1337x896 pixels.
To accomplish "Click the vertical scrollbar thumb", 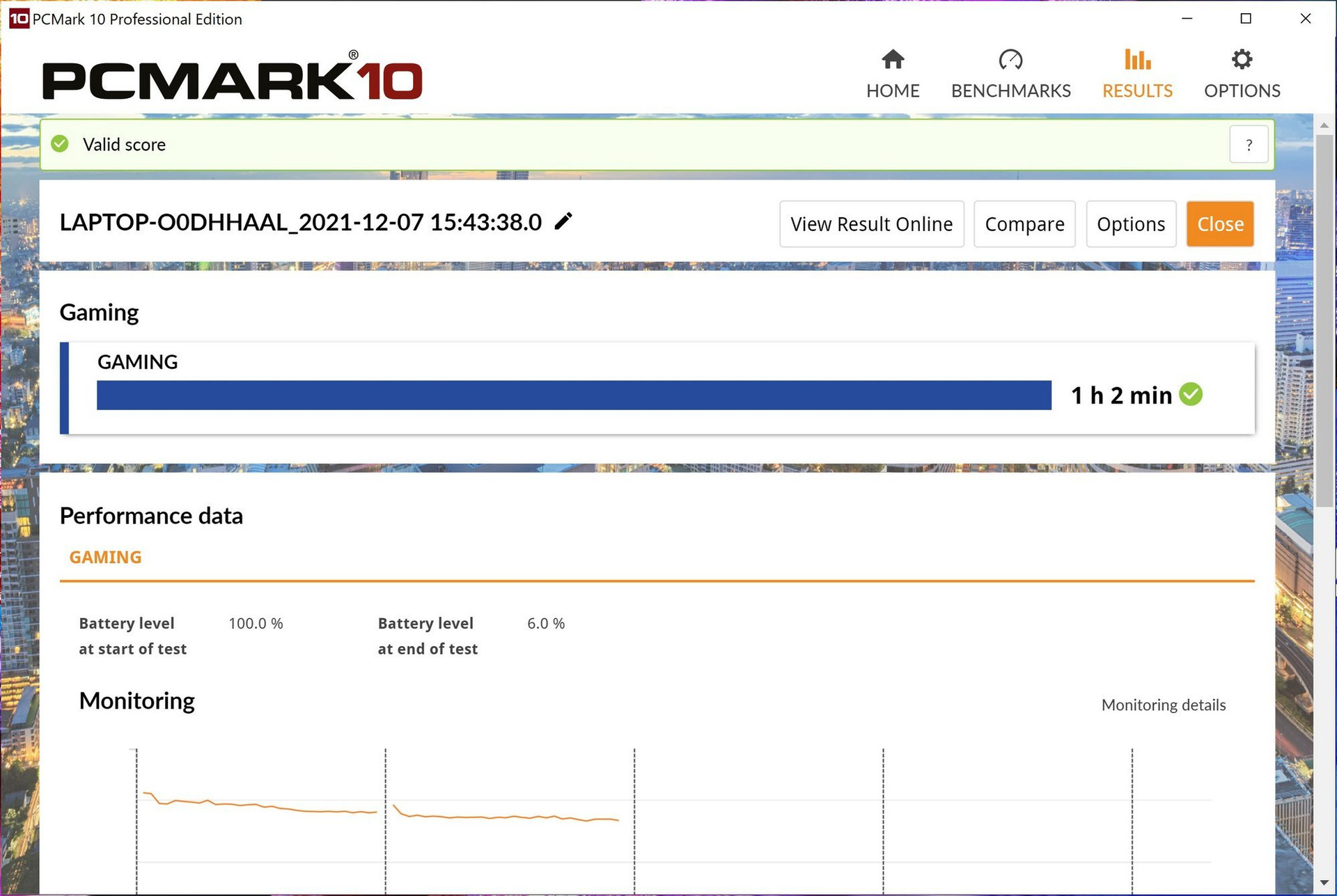I will pos(1324,320).
